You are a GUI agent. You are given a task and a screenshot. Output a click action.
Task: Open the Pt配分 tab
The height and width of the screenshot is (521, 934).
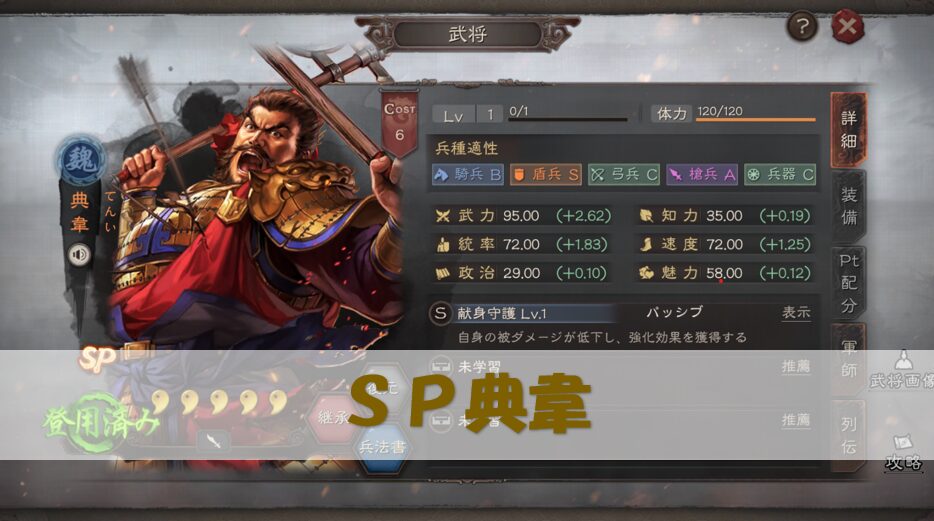pyautogui.click(x=849, y=283)
